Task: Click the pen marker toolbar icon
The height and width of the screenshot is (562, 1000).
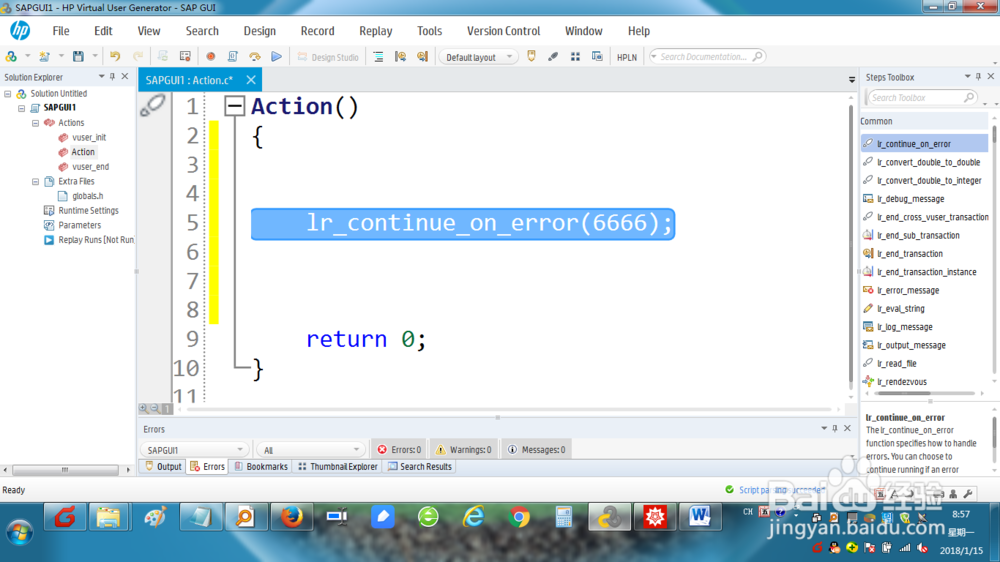Action: click(553, 57)
